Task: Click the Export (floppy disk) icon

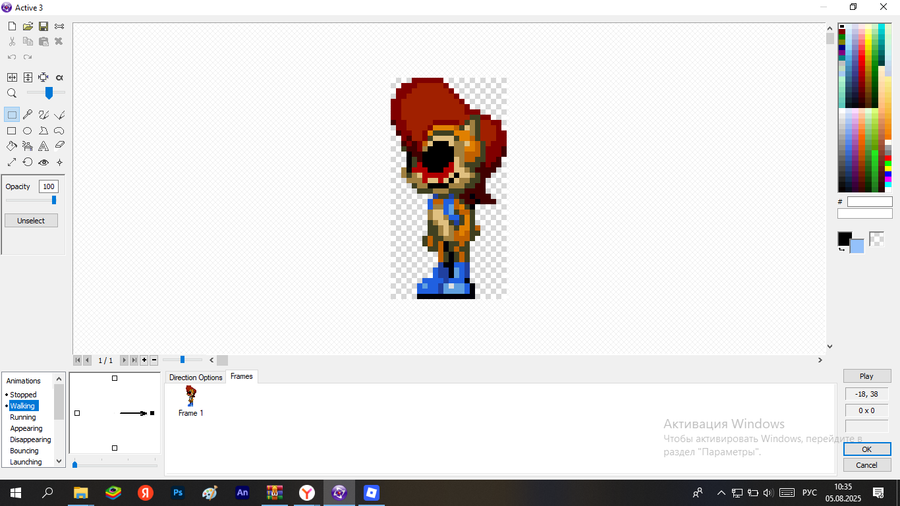Action: [x=43, y=26]
